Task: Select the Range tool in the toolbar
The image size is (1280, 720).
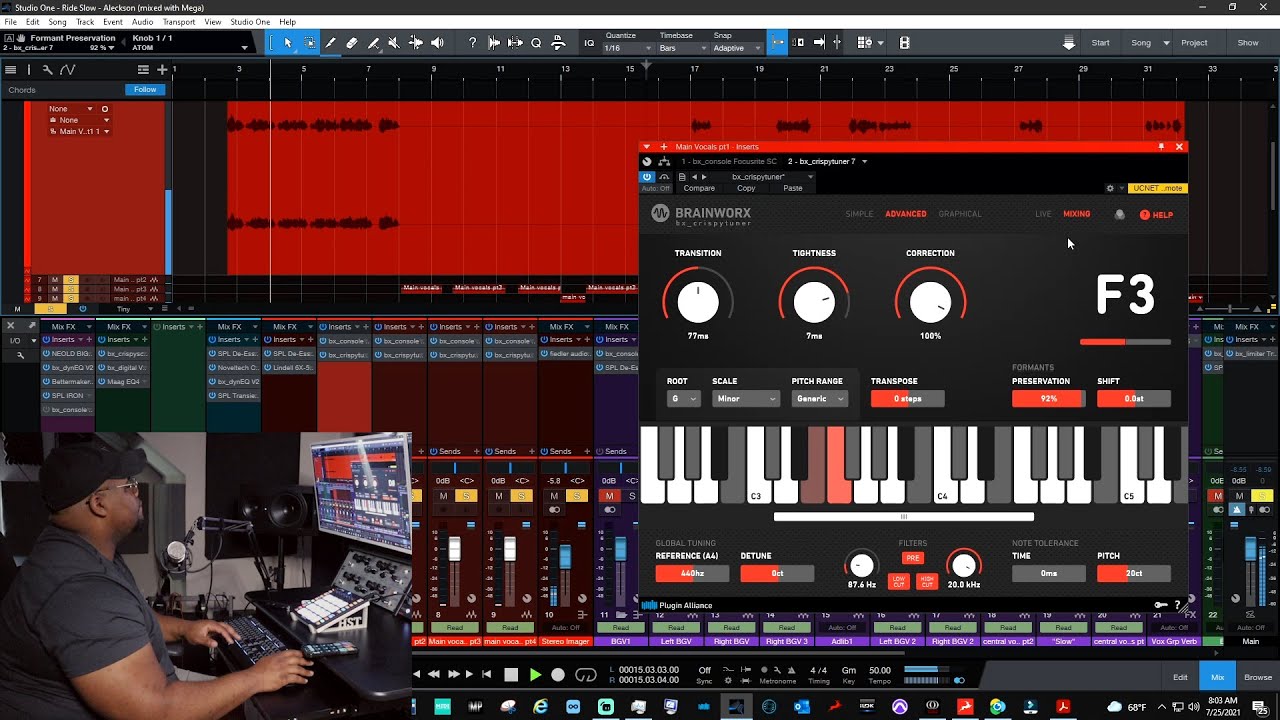Action: (310, 43)
